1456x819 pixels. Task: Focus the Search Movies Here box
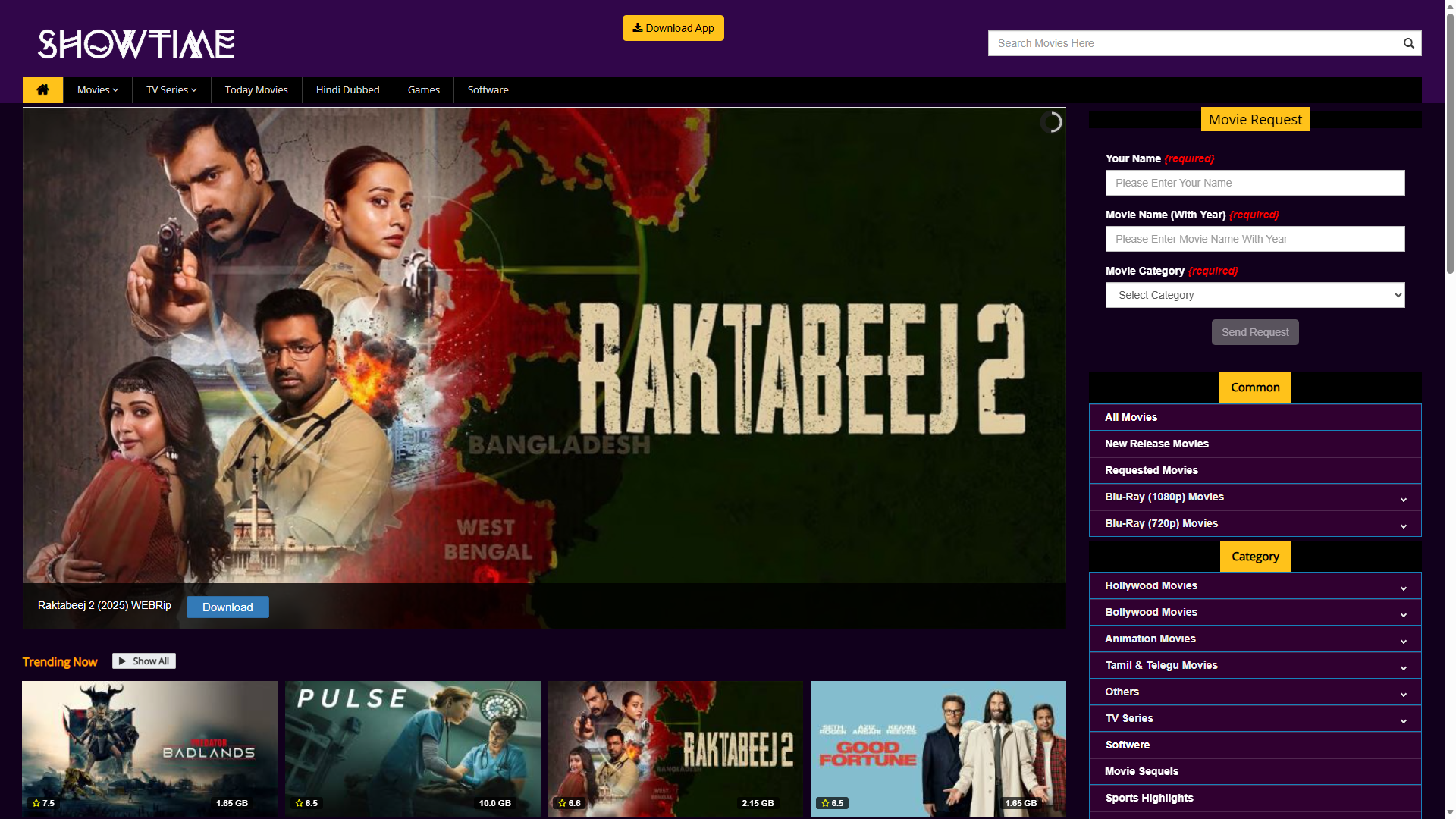click(x=1191, y=43)
